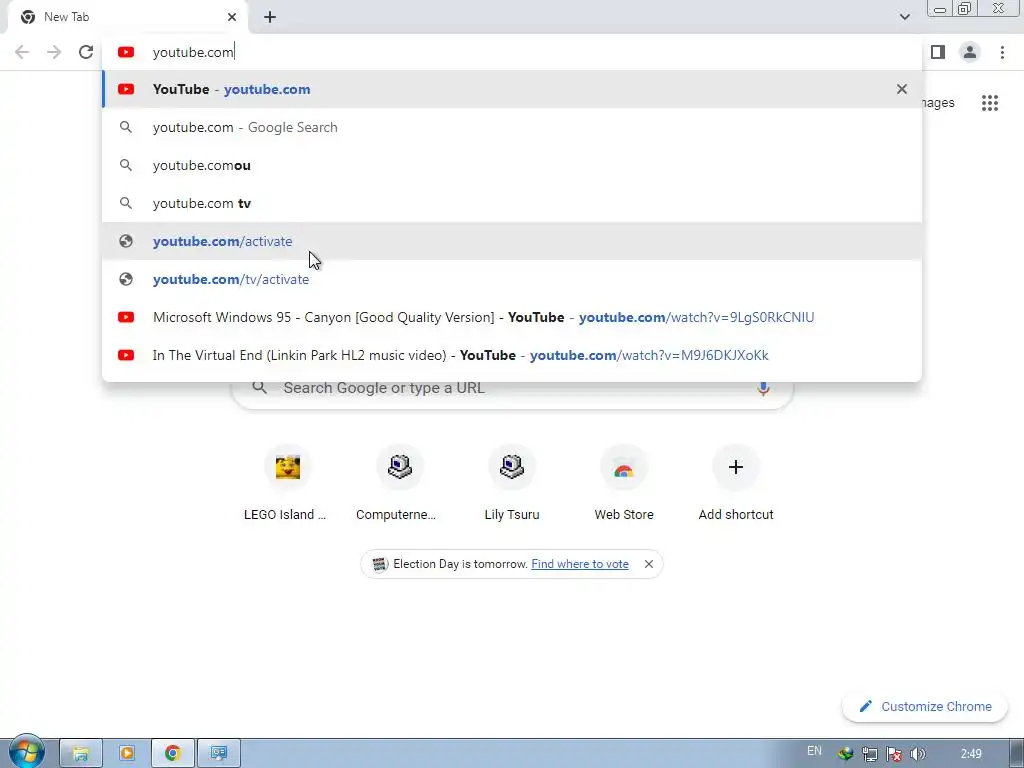Open the LEGO Island shortcut
Image resolution: width=1024 pixels, height=768 pixels.
click(x=287, y=483)
